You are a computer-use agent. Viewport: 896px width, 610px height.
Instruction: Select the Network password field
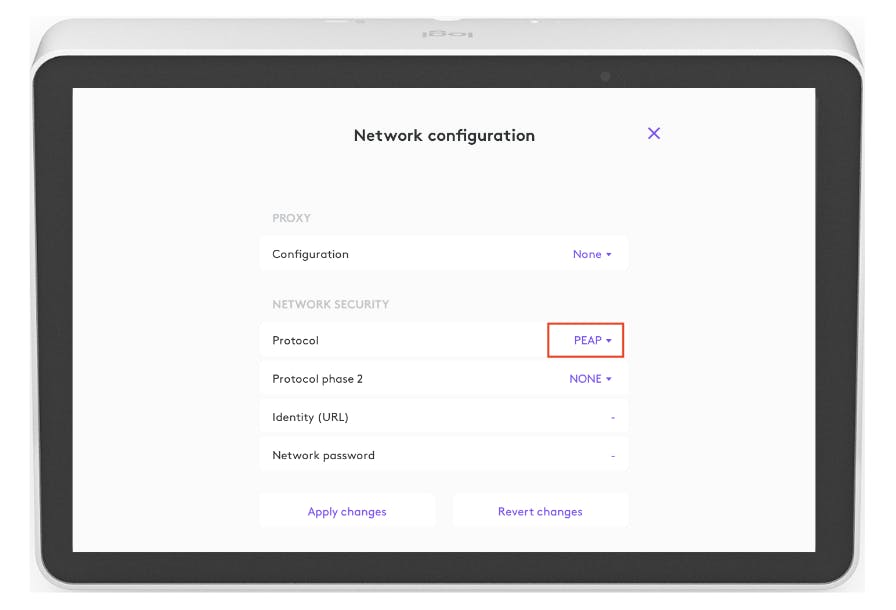(x=443, y=455)
